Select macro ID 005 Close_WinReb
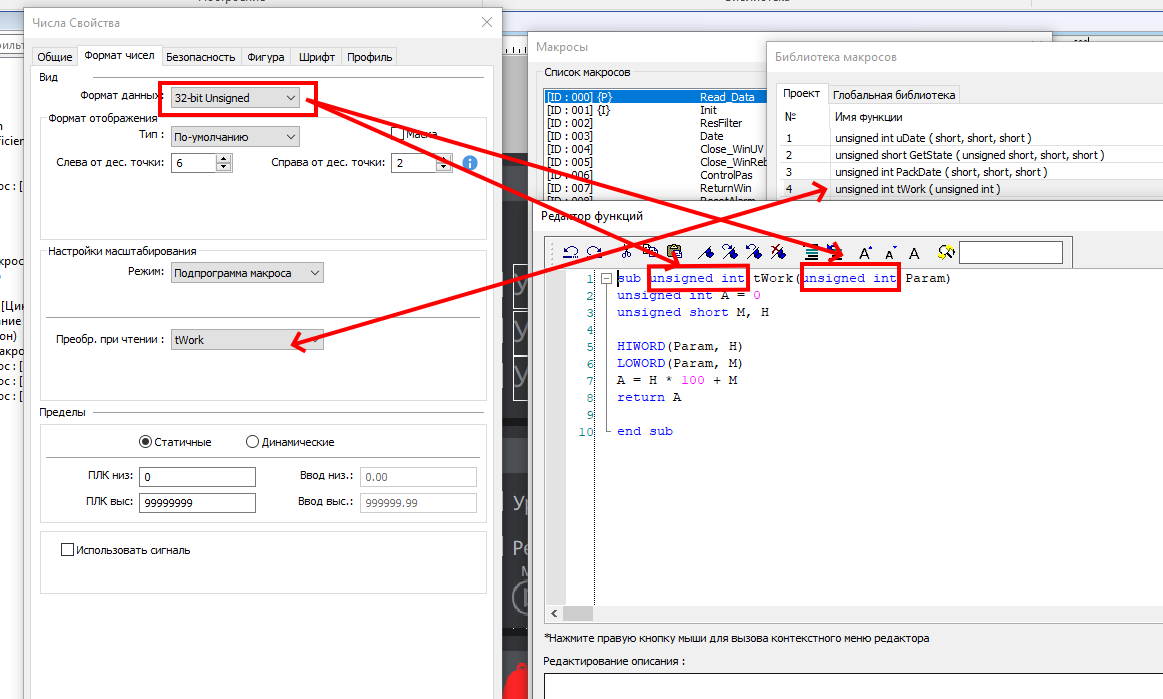Image resolution: width=1163 pixels, height=699 pixels. pos(655,162)
